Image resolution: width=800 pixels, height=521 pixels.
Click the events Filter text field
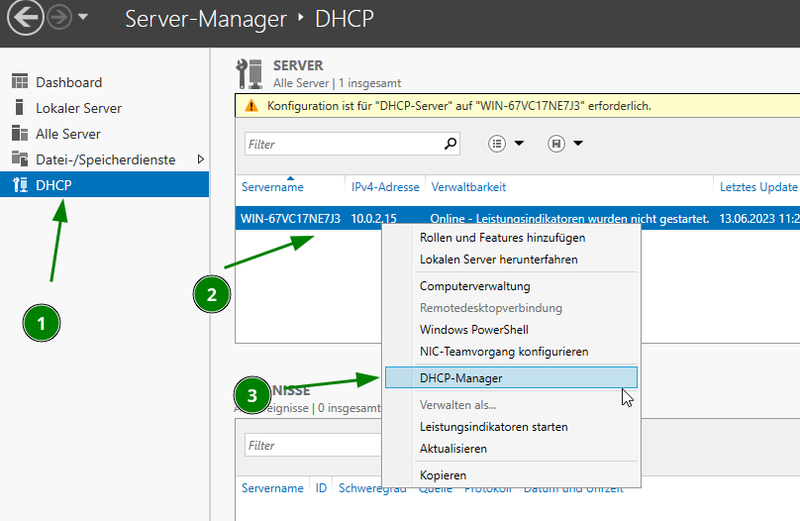pos(310,446)
